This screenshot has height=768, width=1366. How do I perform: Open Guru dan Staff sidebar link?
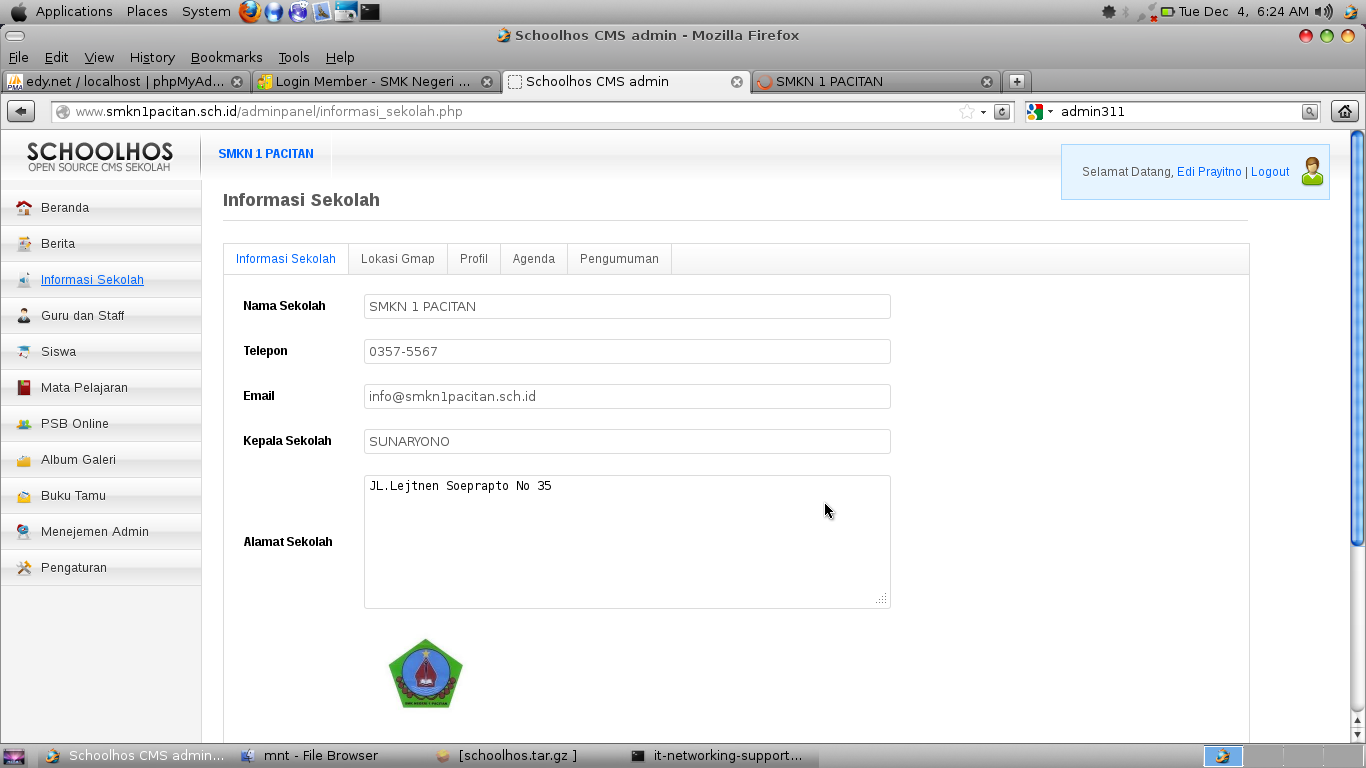[83, 316]
